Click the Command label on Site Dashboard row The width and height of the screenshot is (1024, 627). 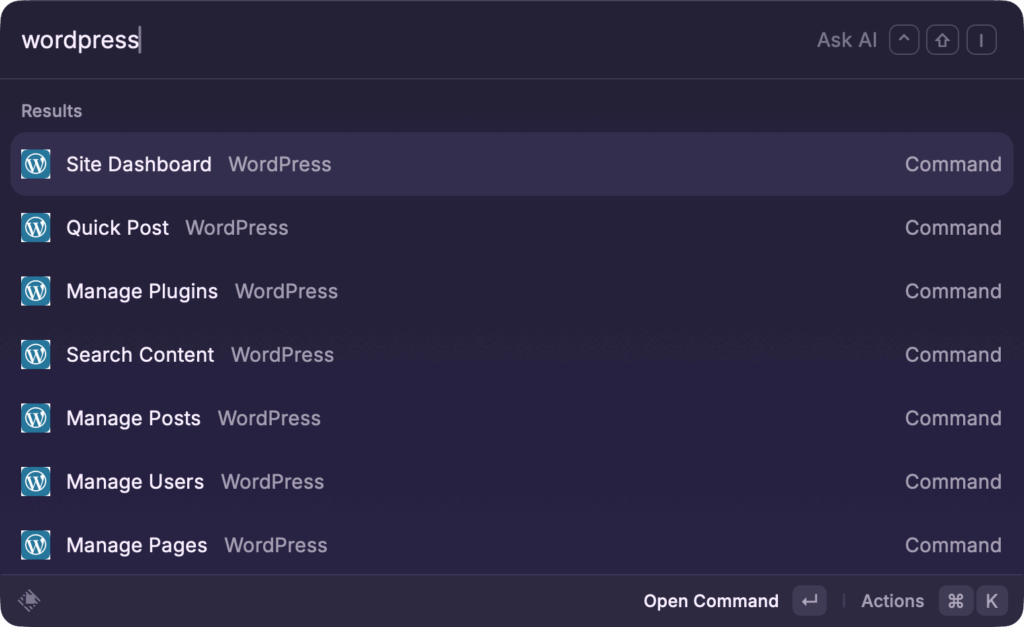pyautogui.click(x=953, y=164)
